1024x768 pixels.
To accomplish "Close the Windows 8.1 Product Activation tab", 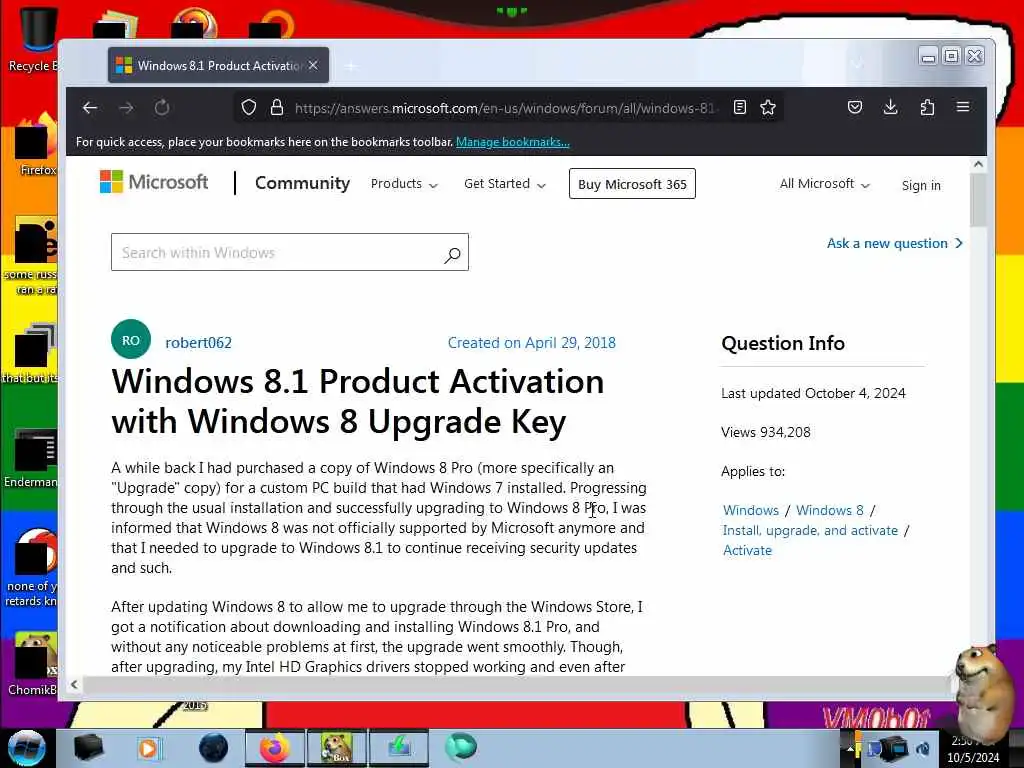I will (313, 65).
